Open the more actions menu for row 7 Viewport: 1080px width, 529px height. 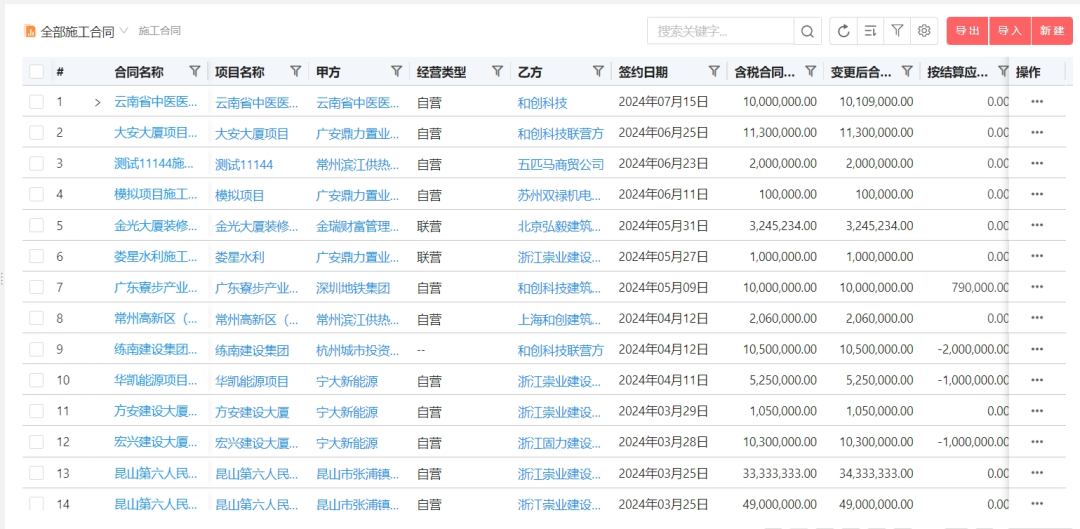pos(1037,288)
